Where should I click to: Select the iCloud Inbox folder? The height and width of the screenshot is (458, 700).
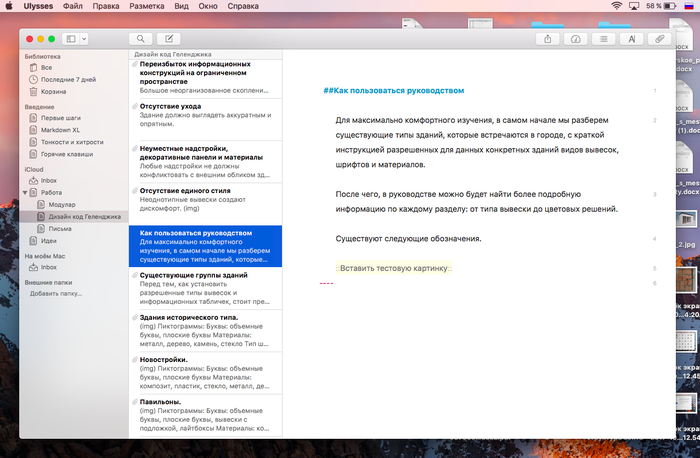[x=49, y=180]
